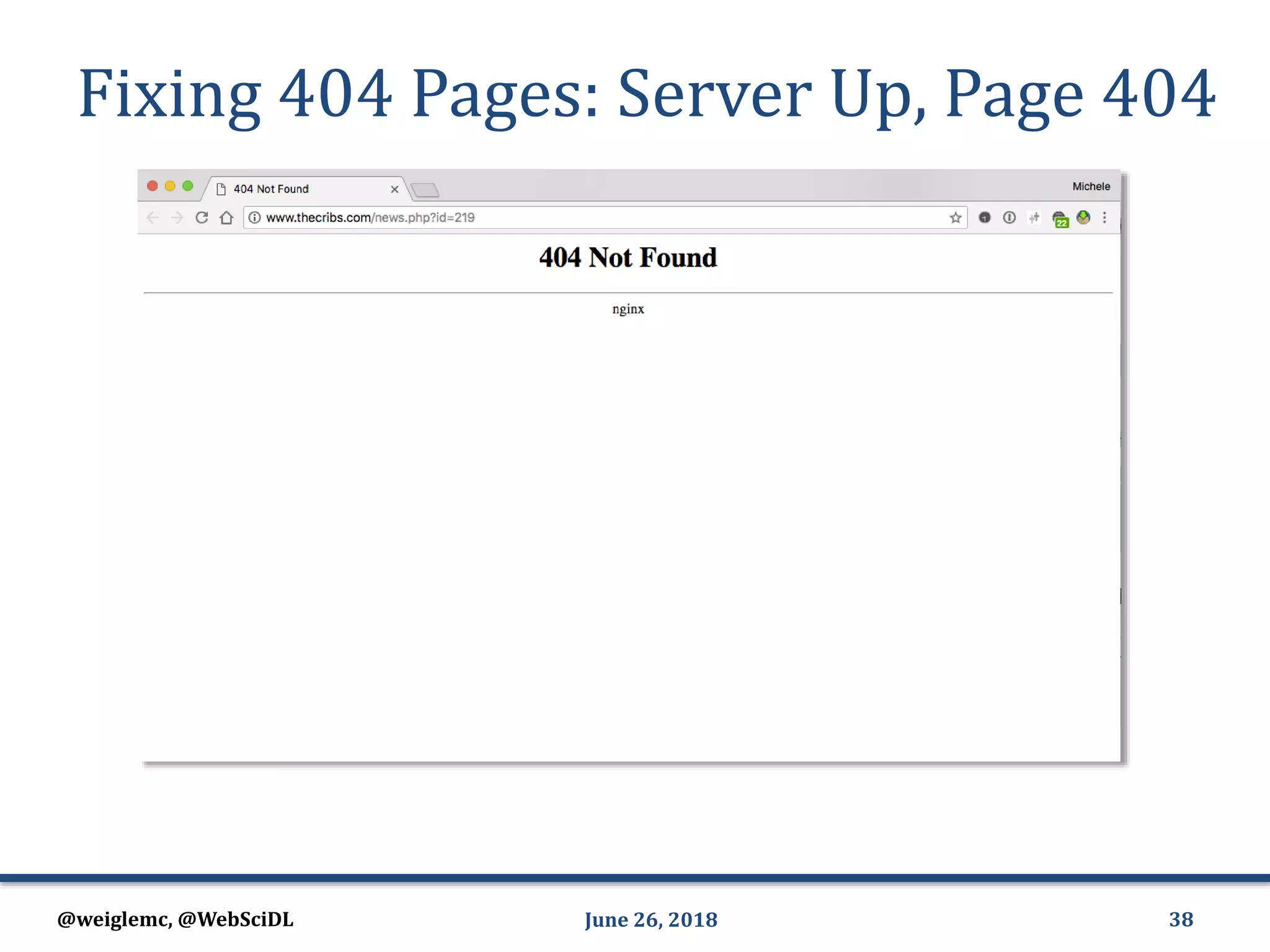
Task: Click the browser forward arrow
Action: click(177, 218)
